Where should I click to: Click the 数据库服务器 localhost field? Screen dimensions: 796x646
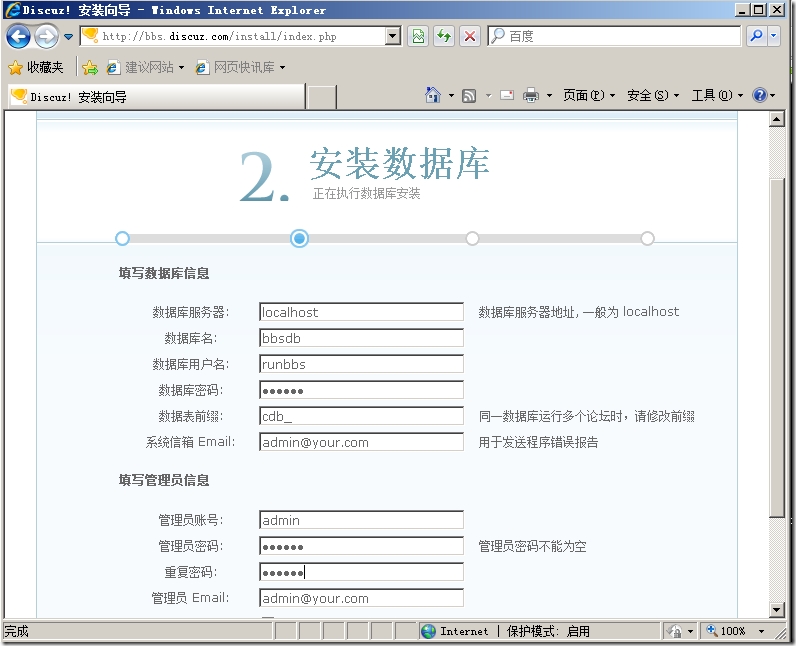(x=361, y=312)
